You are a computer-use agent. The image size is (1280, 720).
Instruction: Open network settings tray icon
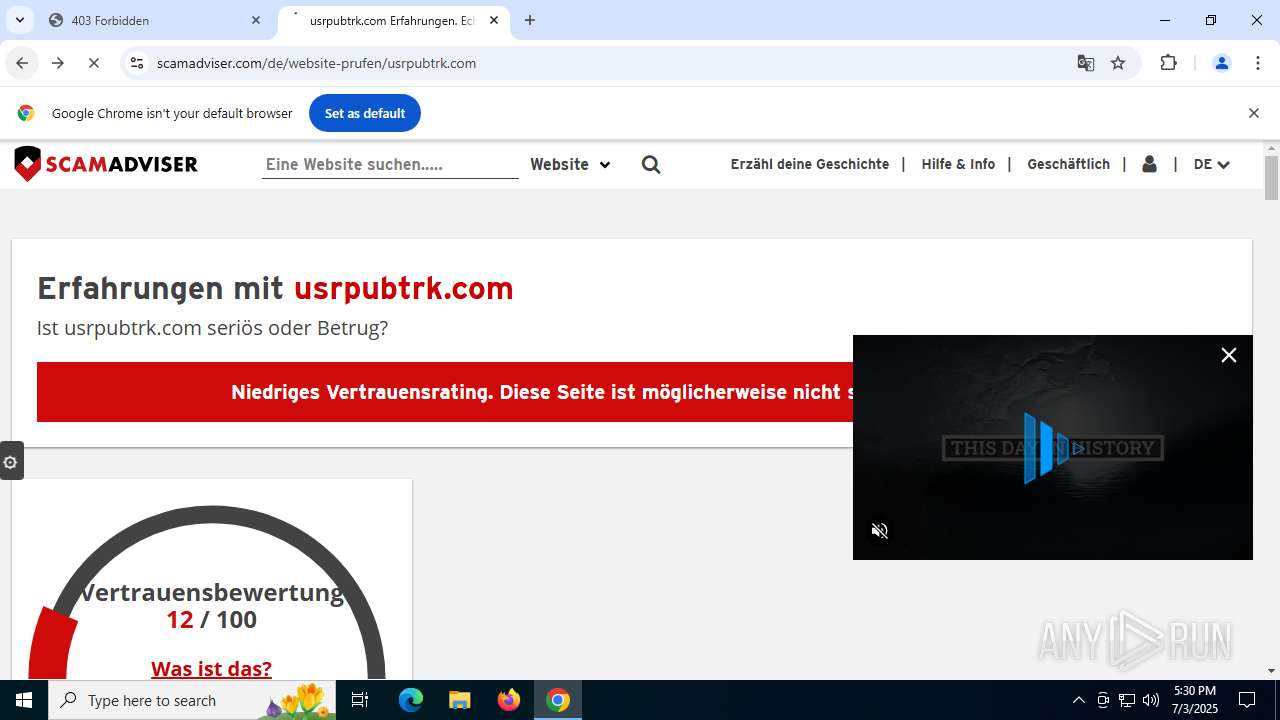coord(1127,700)
